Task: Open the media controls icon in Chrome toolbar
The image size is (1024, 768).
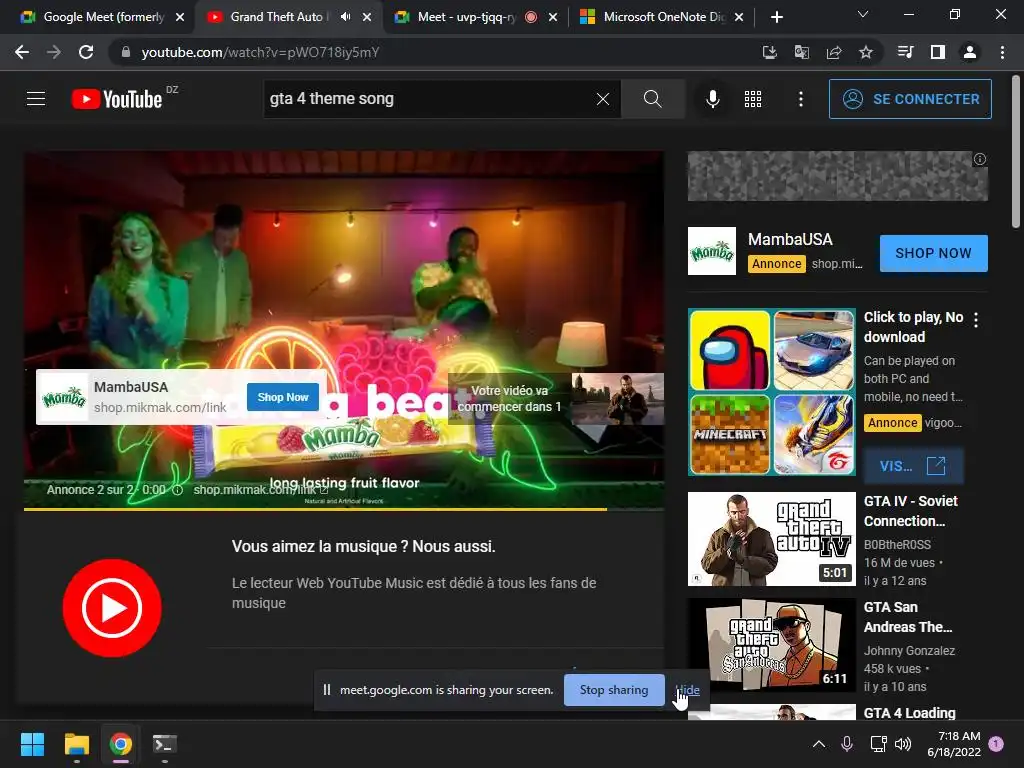Action: pos(906,52)
